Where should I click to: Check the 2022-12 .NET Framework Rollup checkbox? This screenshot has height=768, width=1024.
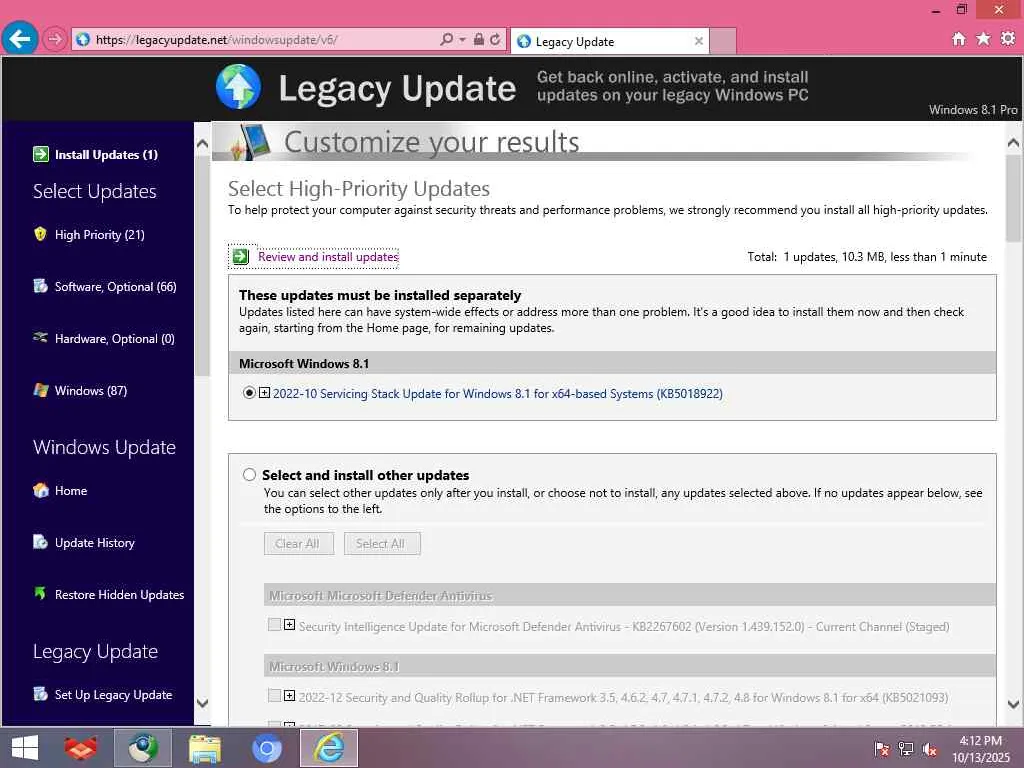pyautogui.click(x=274, y=696)
